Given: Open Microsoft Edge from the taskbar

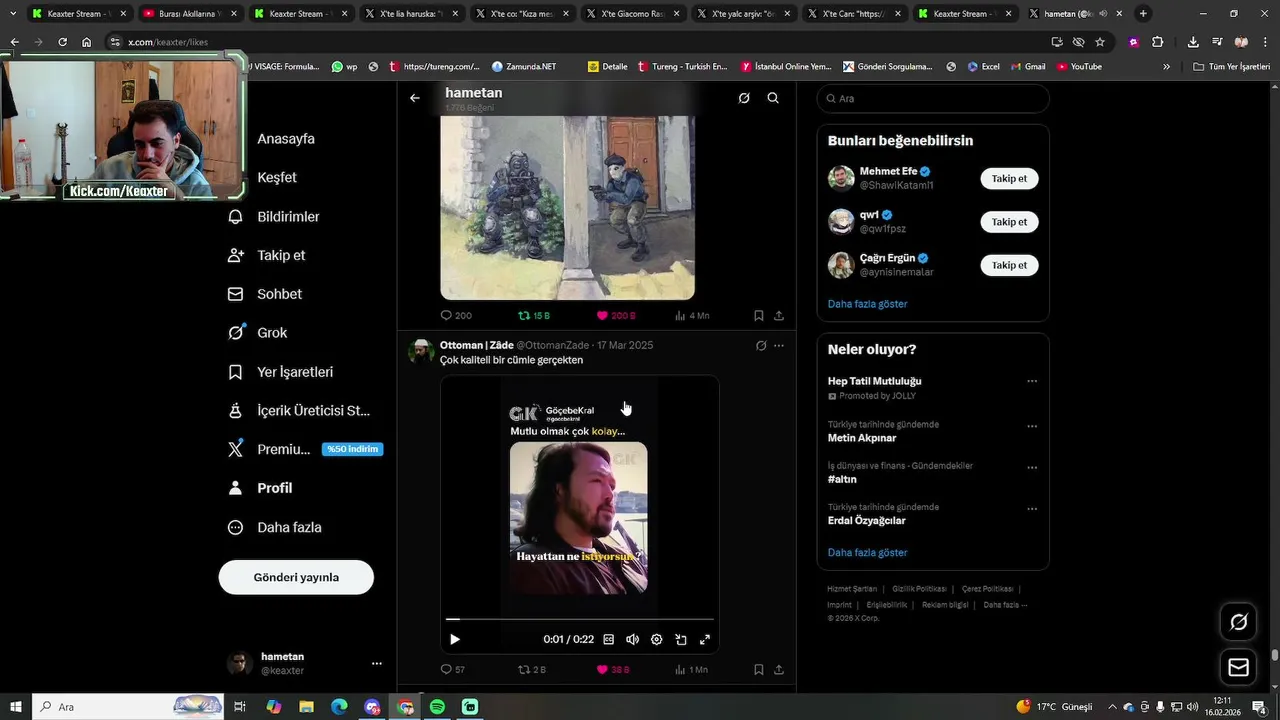Looking at the screenshot, I should click(x=339, y=706).
